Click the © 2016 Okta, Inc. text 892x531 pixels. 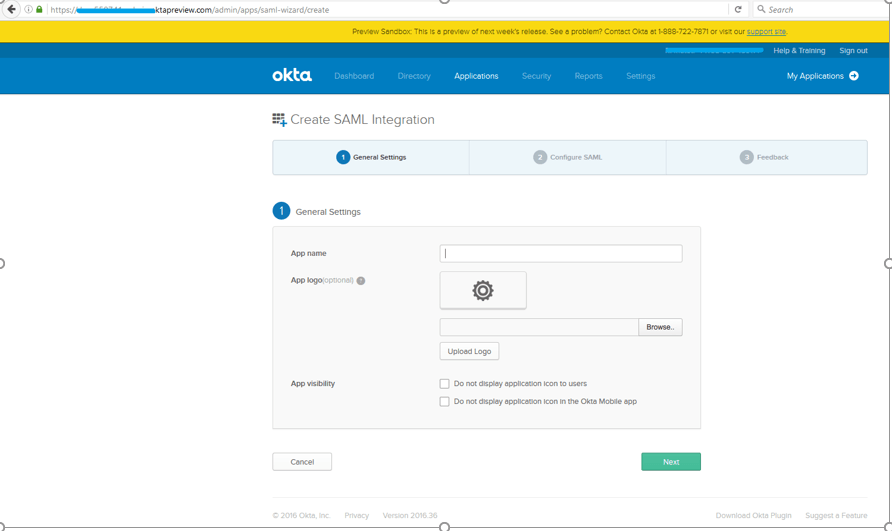[302, 515]
